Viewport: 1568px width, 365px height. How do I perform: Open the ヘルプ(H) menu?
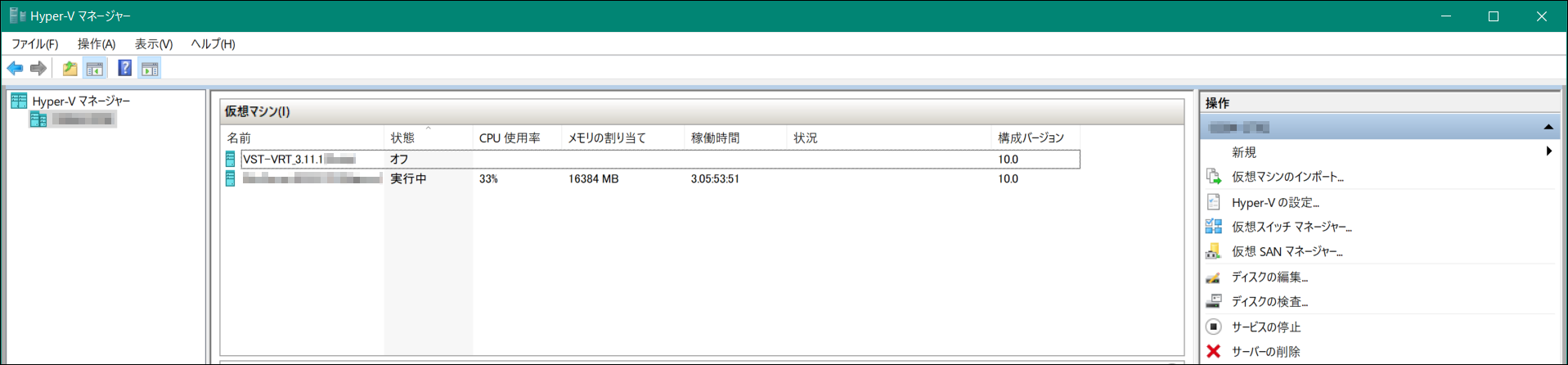pos(213,44)
